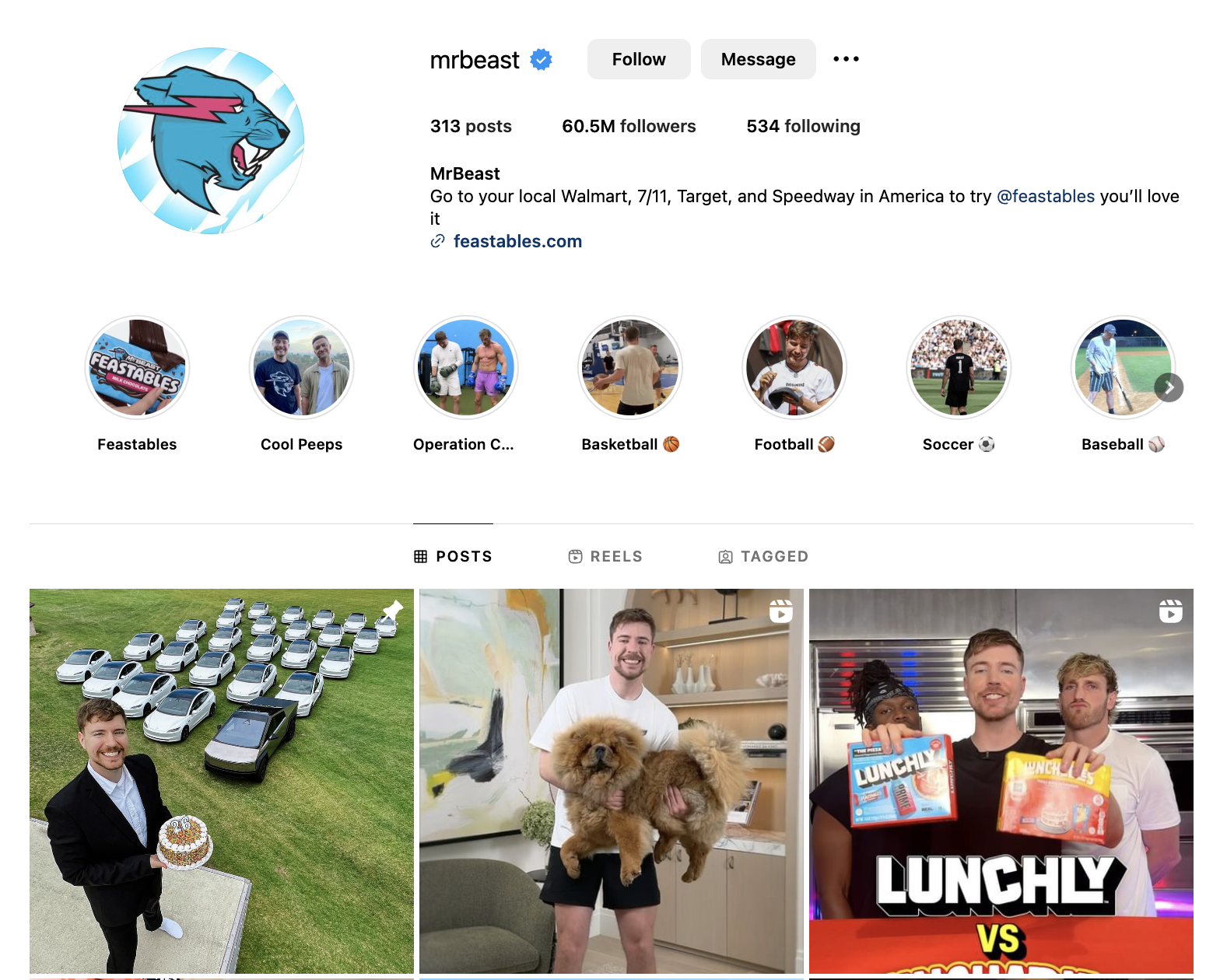
Task: Message the mrbeast account
Action: pos(759,59)
